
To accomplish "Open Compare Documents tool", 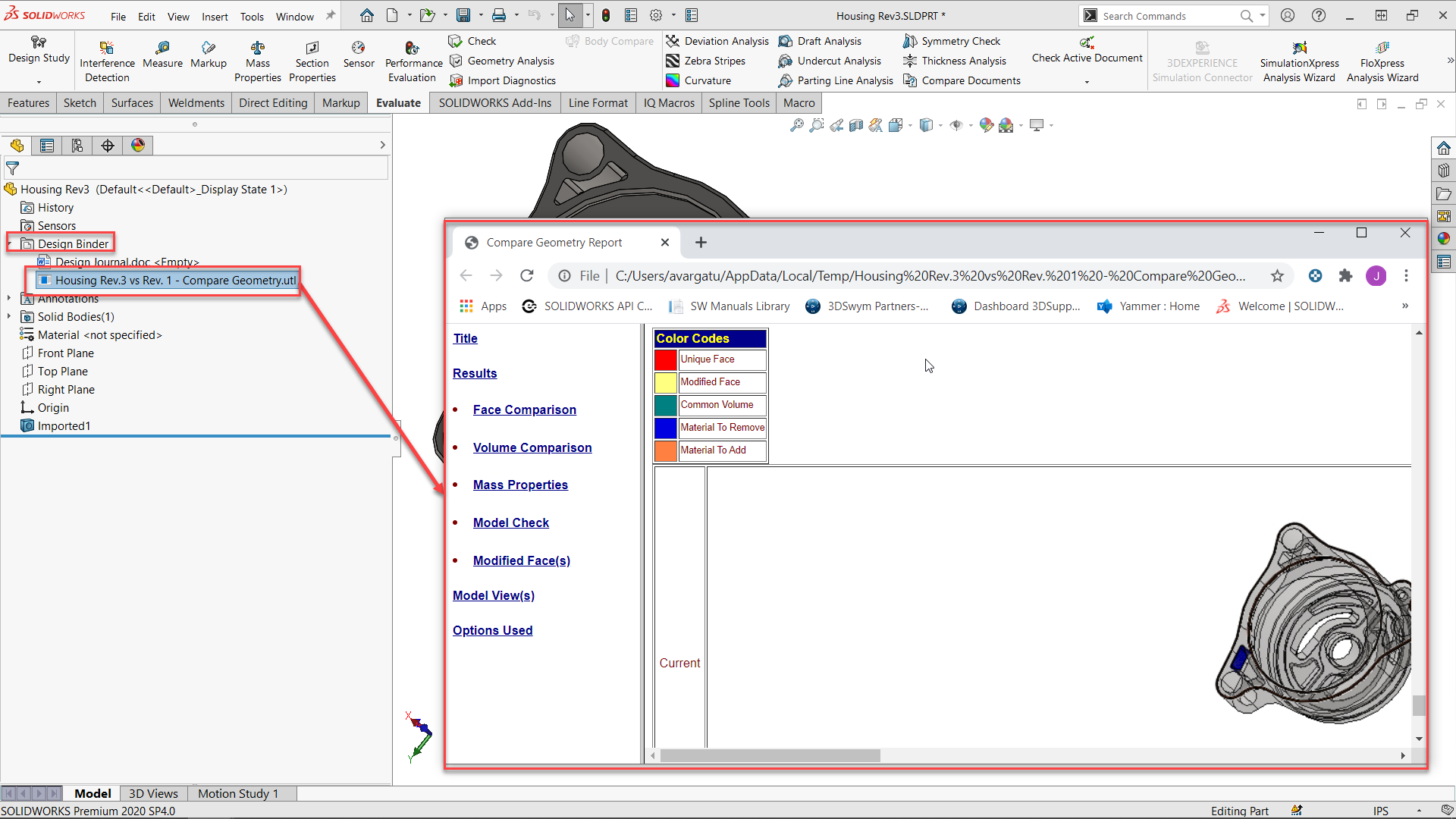I will 962,80.
